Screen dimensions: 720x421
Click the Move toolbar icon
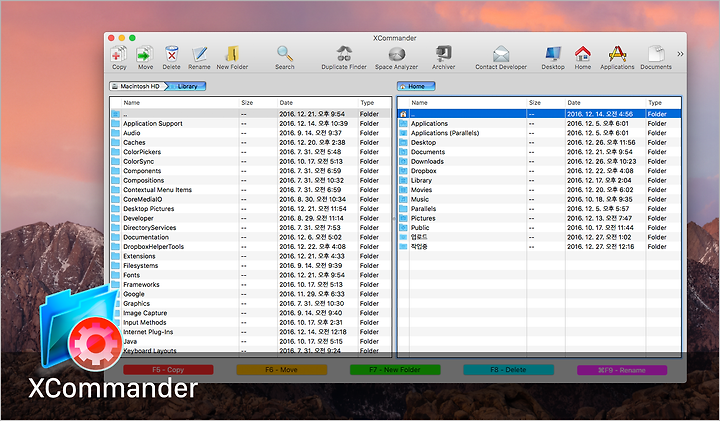145,54
